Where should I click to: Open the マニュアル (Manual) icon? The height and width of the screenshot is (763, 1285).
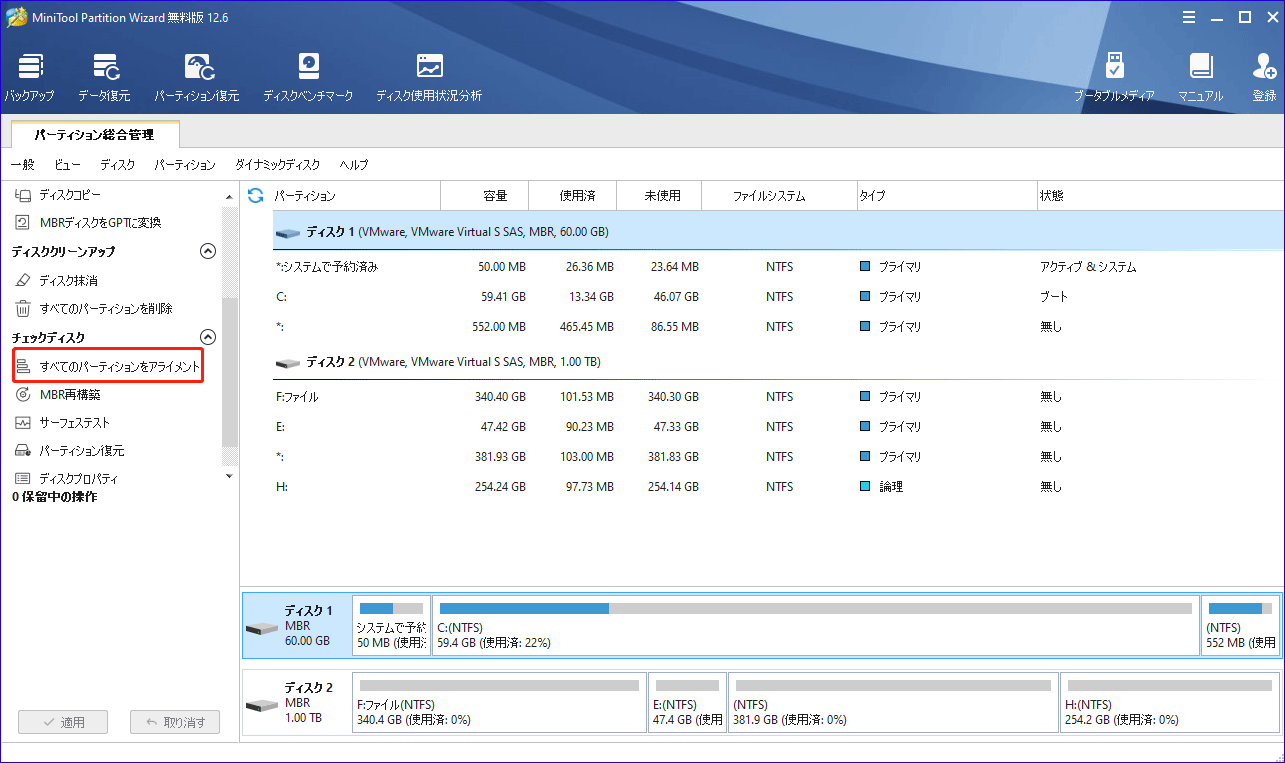coord(1199,76)
